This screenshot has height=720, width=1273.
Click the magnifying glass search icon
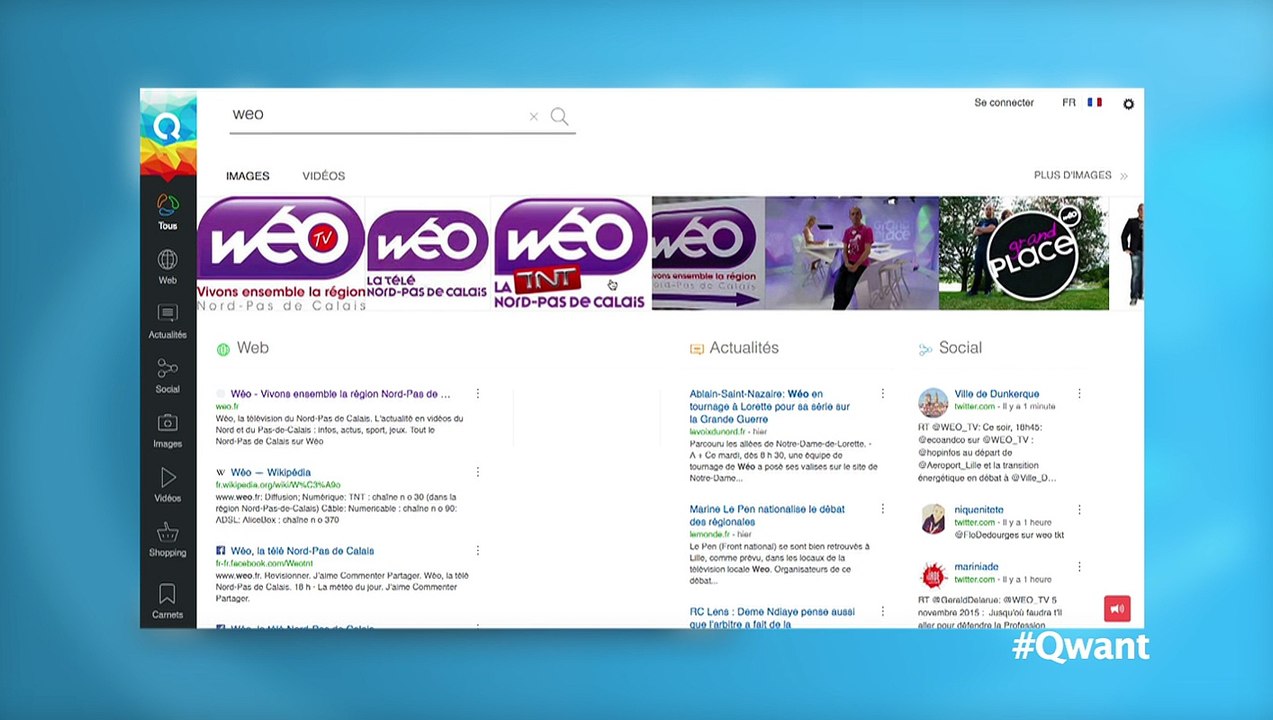pos(560,117)
